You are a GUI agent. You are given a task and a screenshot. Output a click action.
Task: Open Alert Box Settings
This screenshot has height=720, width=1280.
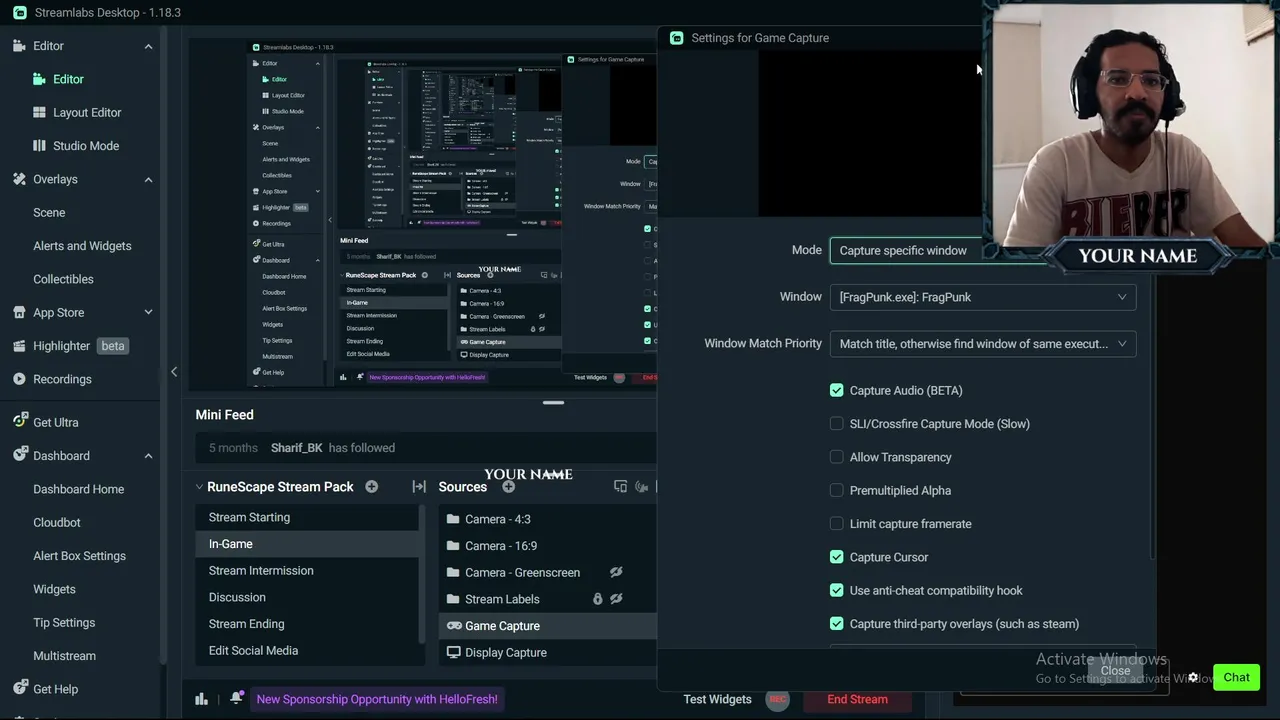[80, 556]
